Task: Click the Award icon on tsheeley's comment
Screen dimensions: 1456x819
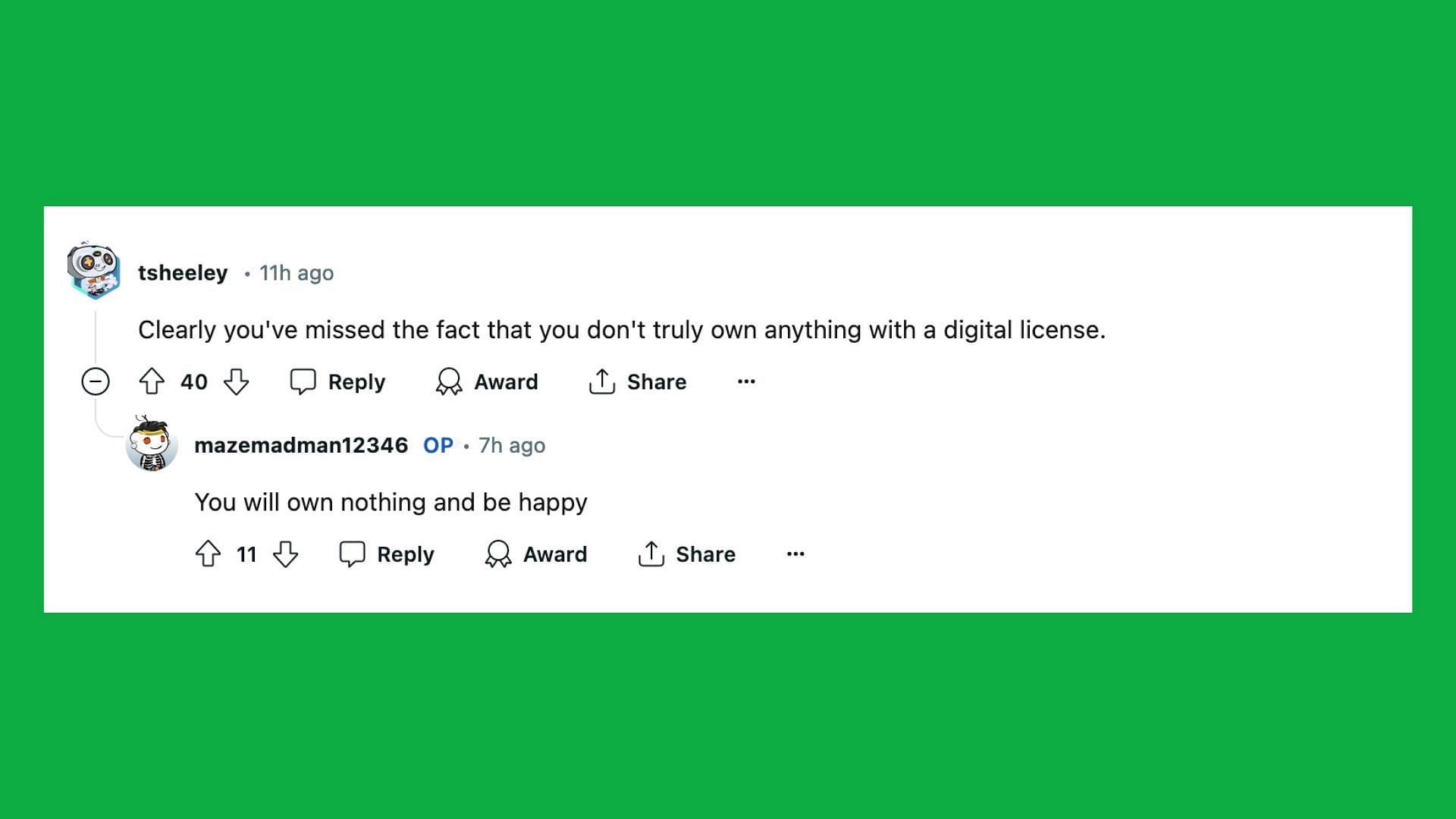Action: click(x=449, y=381)
